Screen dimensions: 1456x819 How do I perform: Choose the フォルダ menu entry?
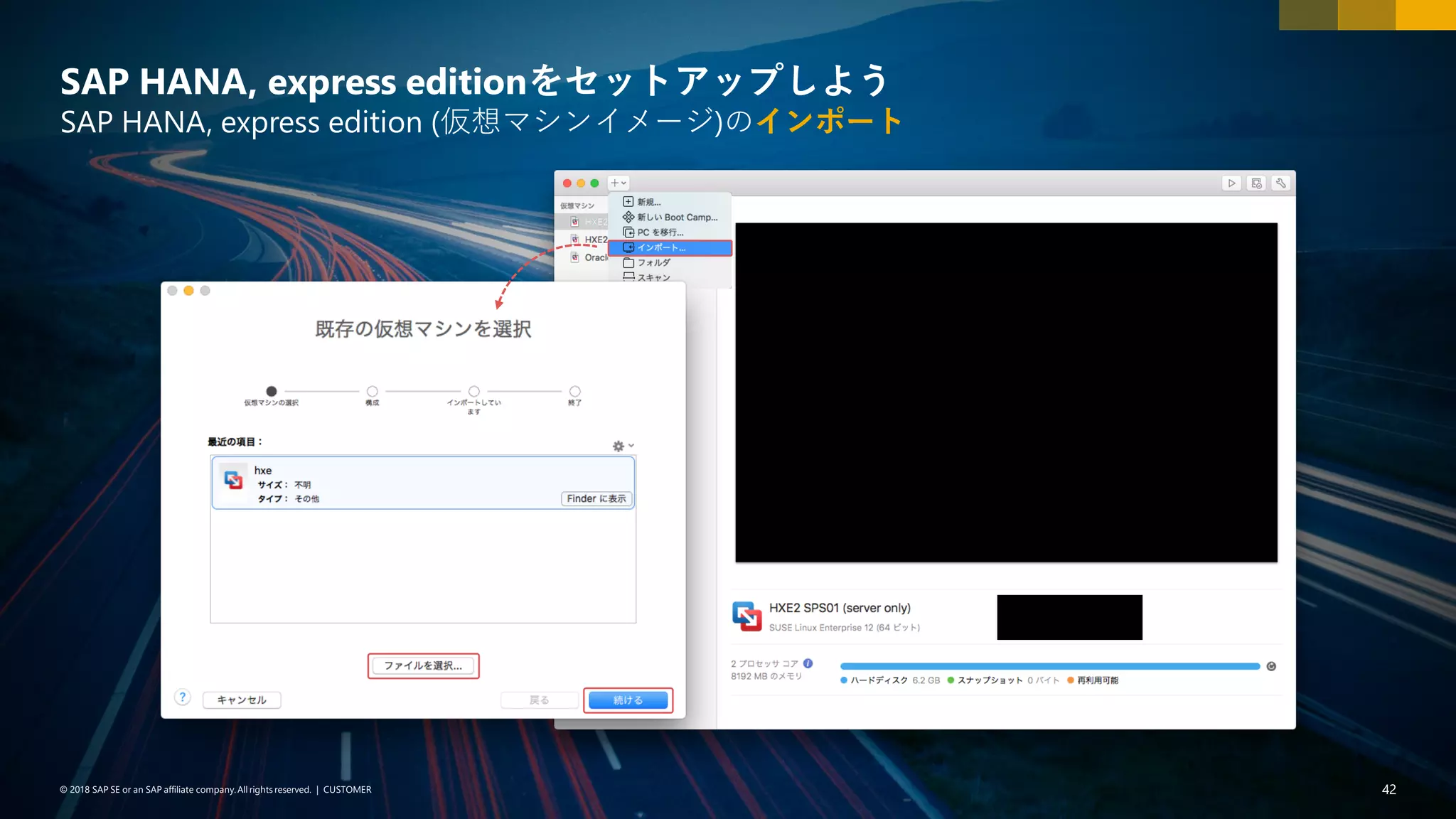click(670, 262)
